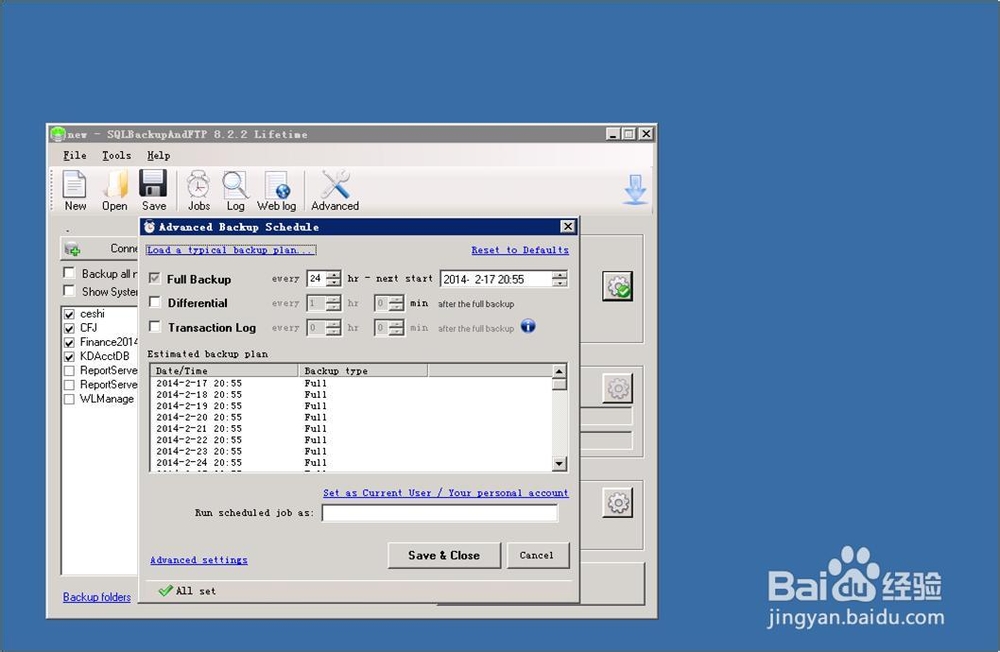Uncheck the CFJ database

[70, 329]
